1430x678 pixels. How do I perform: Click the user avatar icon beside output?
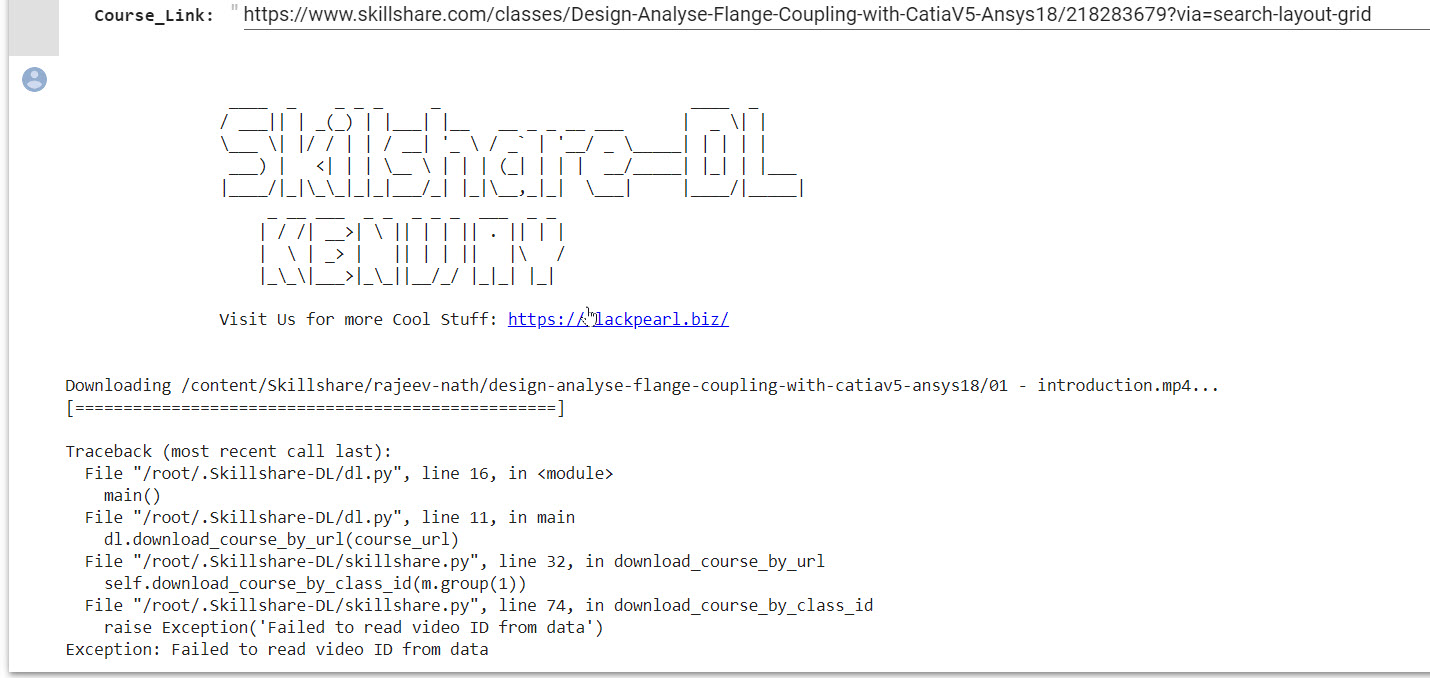tap(35, 80)
